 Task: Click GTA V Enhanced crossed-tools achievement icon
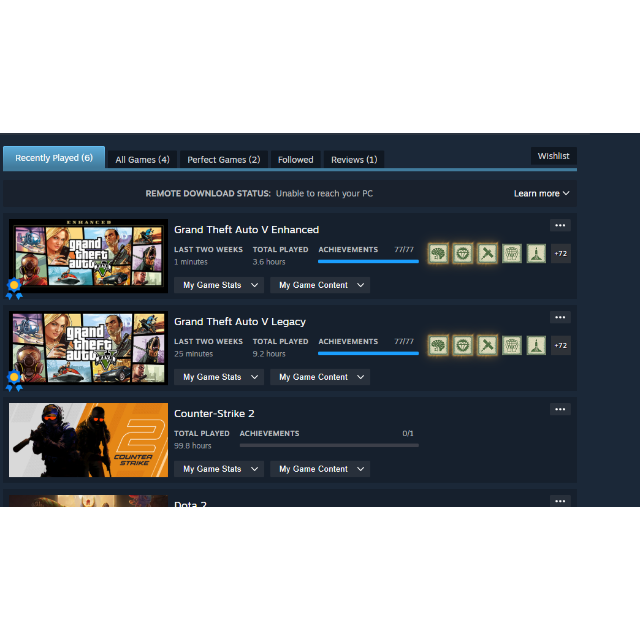487,253
